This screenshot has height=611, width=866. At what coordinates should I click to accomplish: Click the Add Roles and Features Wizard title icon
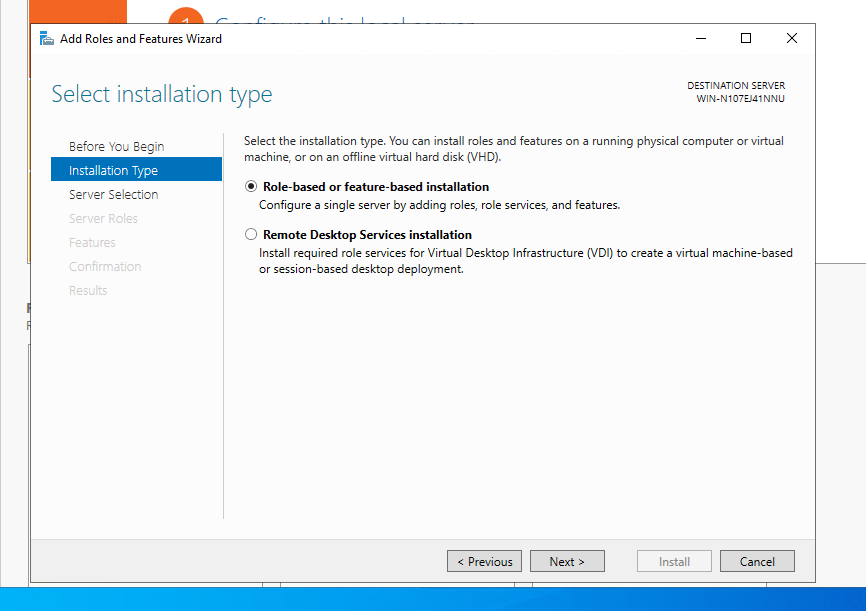pos(47,39)
